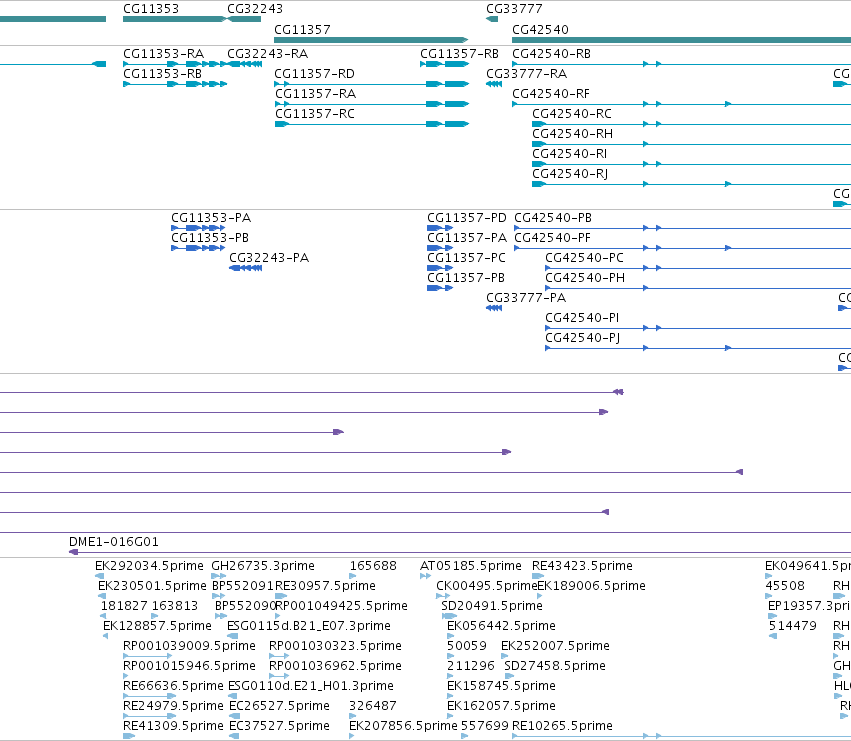This screenshot has width=851, height=741.
Task: Click the CG42540-RI transcript label
Action: pos(569,154)
